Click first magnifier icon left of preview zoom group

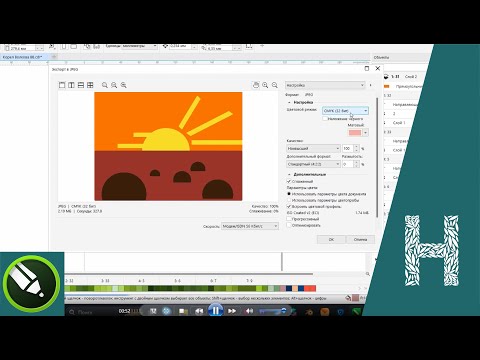pos(105,85)
